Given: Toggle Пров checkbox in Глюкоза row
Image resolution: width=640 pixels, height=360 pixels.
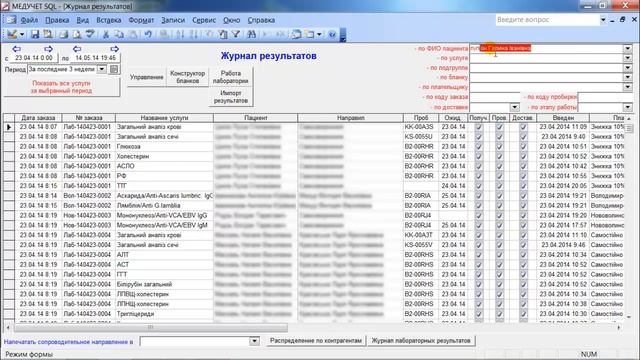Looking at the screenshot, I should point(499,147).
